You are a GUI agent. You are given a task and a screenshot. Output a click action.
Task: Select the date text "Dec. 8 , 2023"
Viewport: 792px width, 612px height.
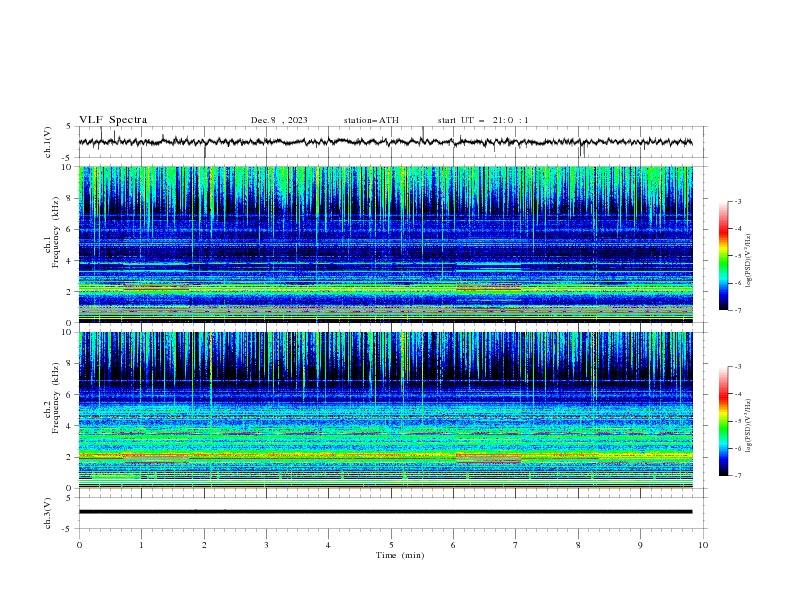279,120
